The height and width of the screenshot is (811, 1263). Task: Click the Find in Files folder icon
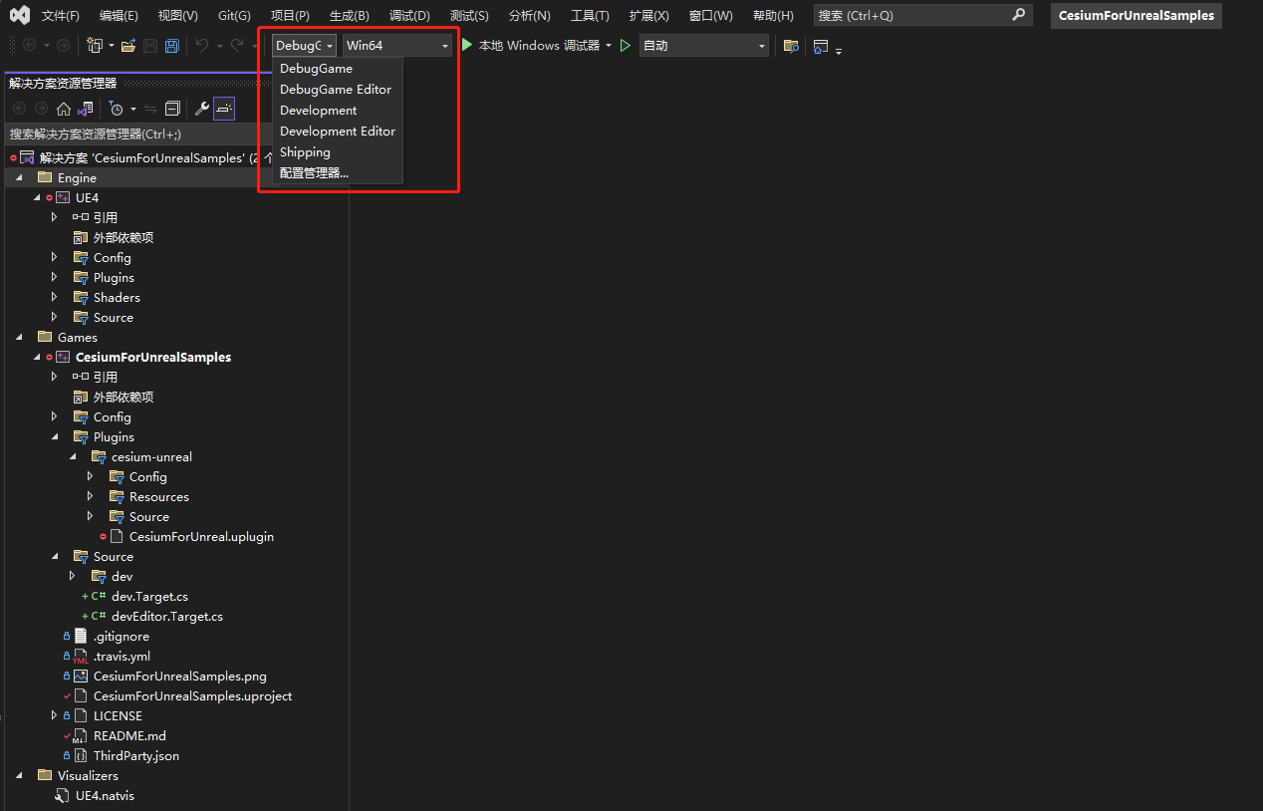point(791,46)
